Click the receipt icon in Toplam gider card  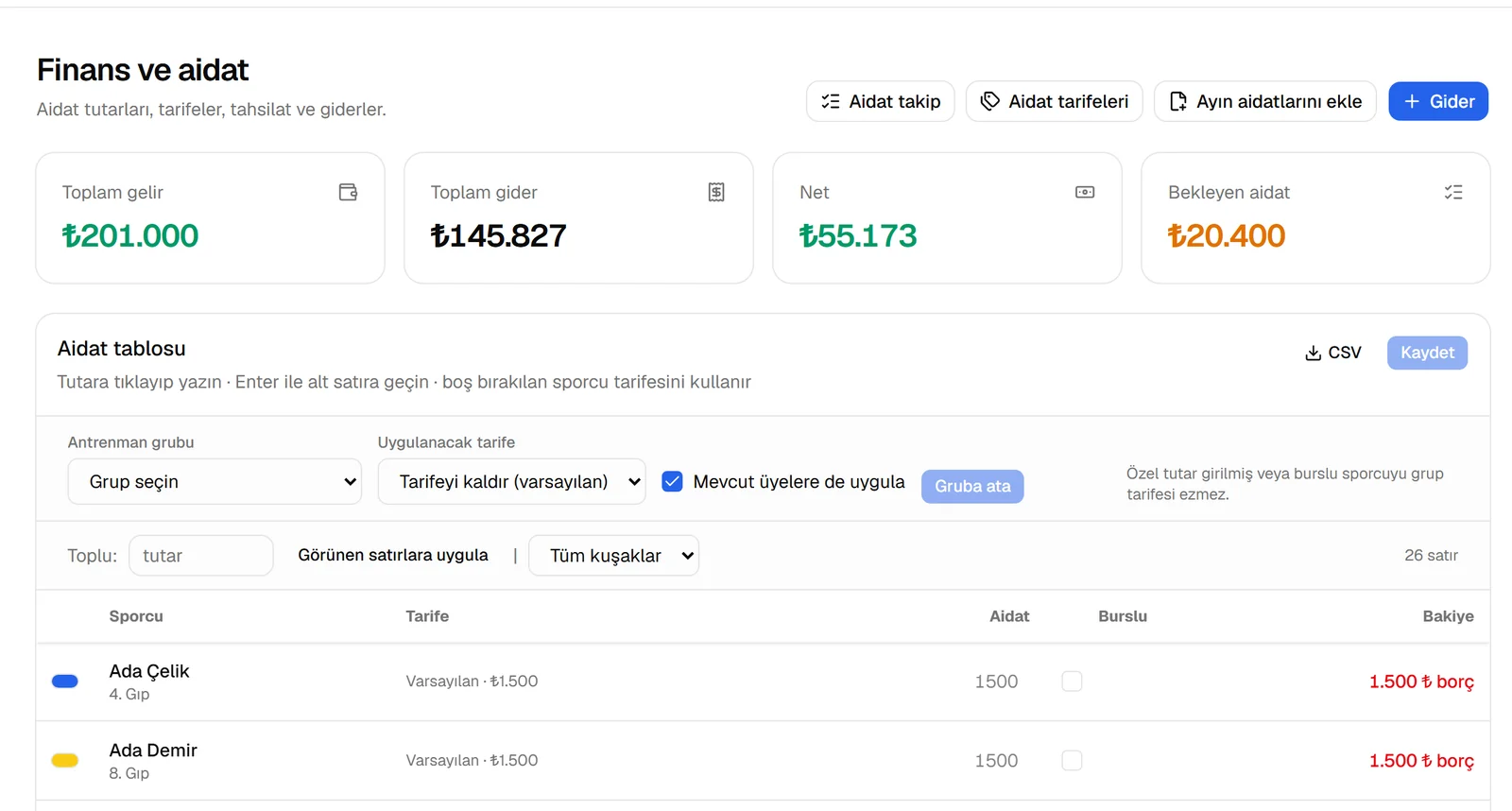[716, 192]
